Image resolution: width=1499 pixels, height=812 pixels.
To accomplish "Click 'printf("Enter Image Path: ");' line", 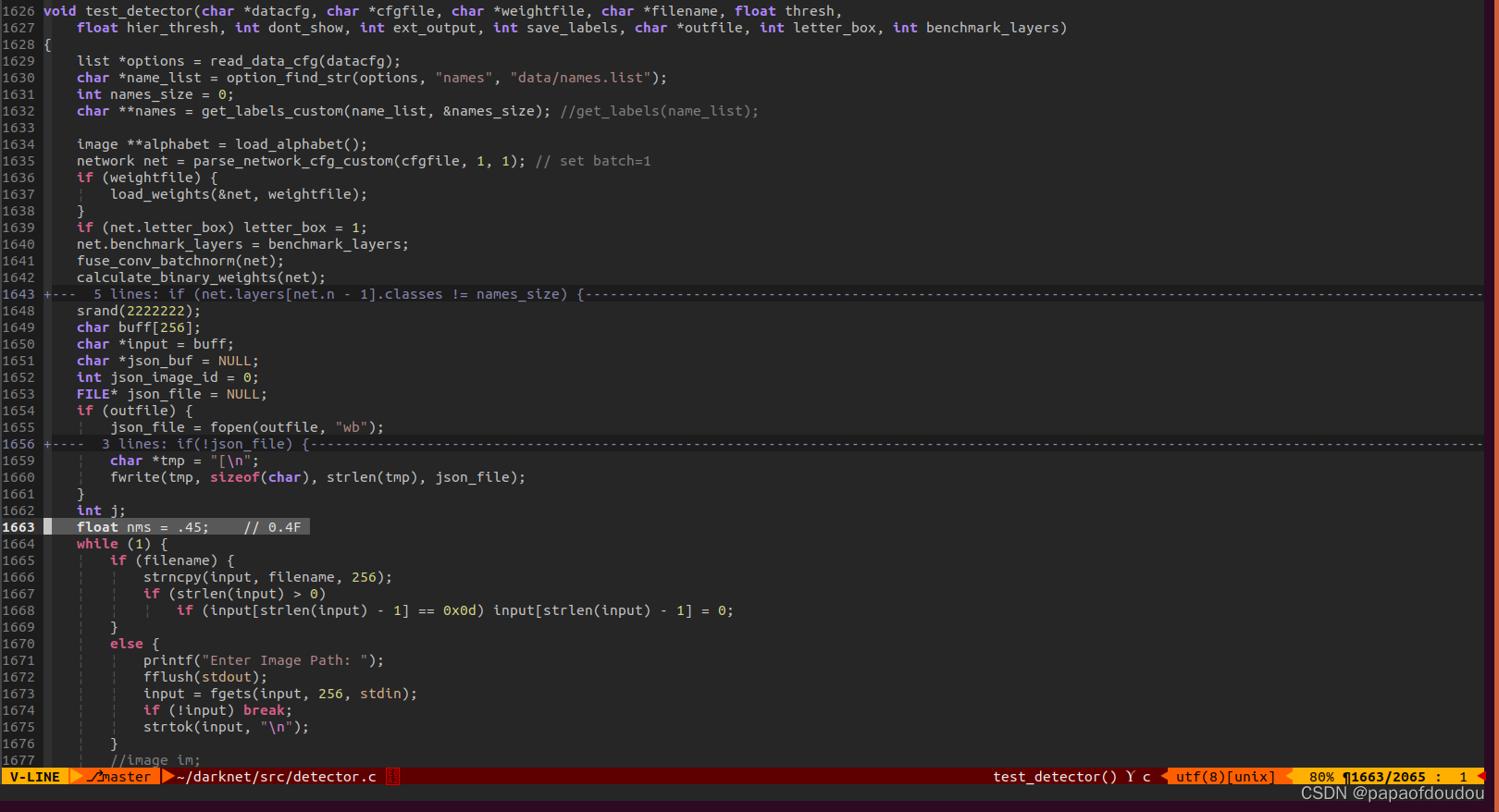I will pos(264,660).
